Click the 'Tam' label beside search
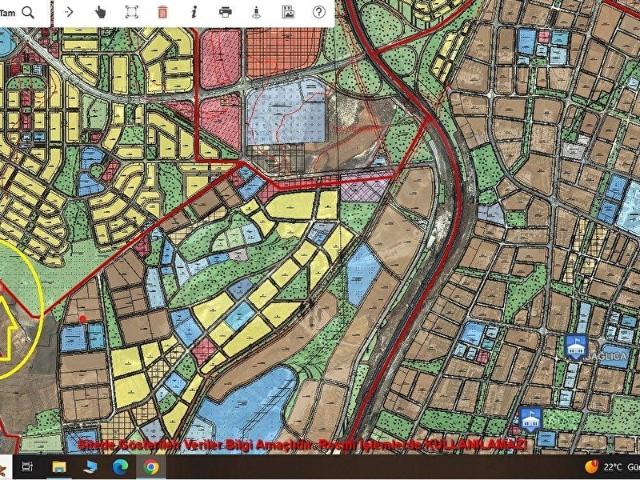 coord(8,13)
